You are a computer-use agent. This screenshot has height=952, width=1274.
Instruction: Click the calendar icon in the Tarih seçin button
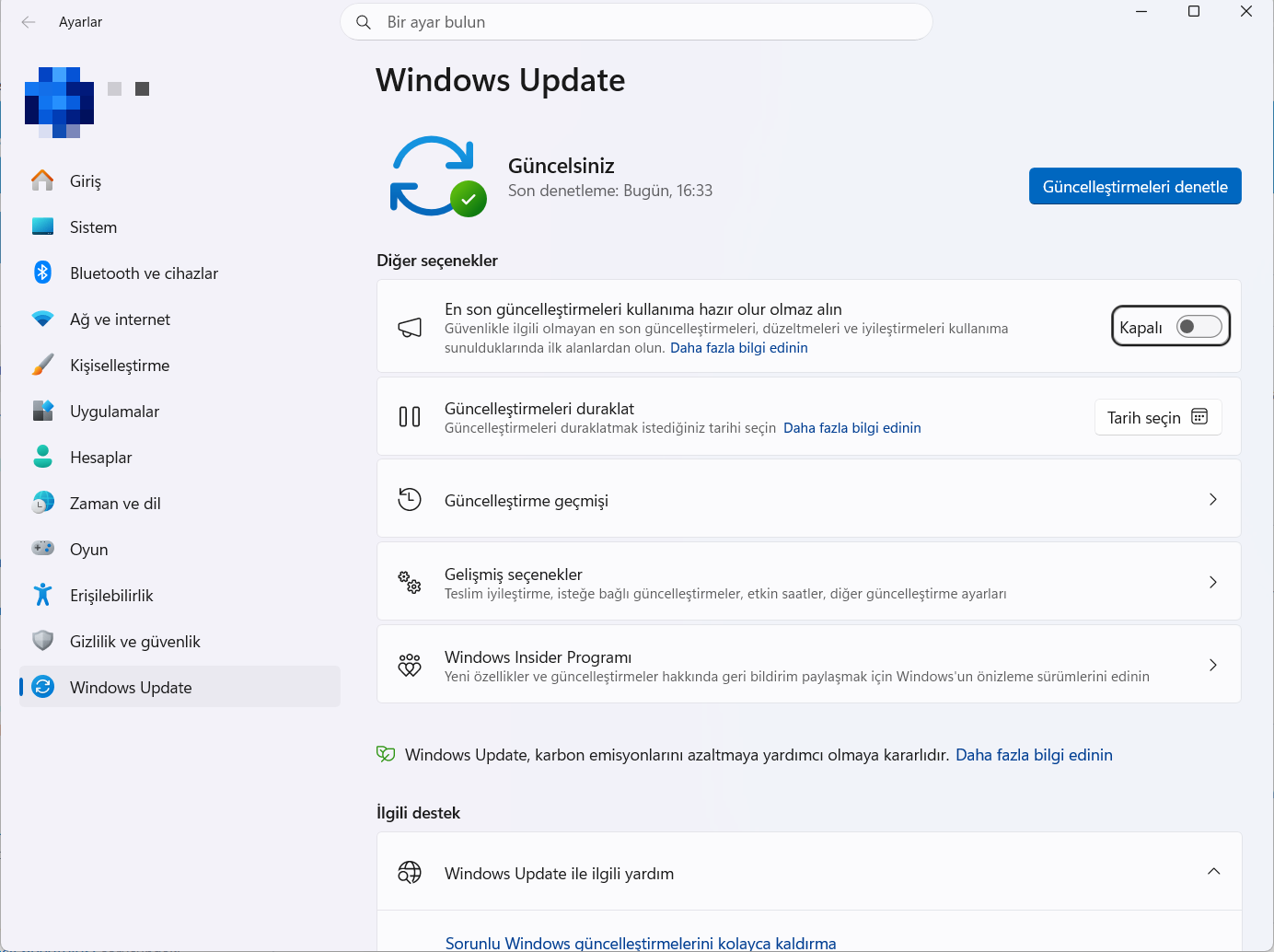(x=1199, y=417)
